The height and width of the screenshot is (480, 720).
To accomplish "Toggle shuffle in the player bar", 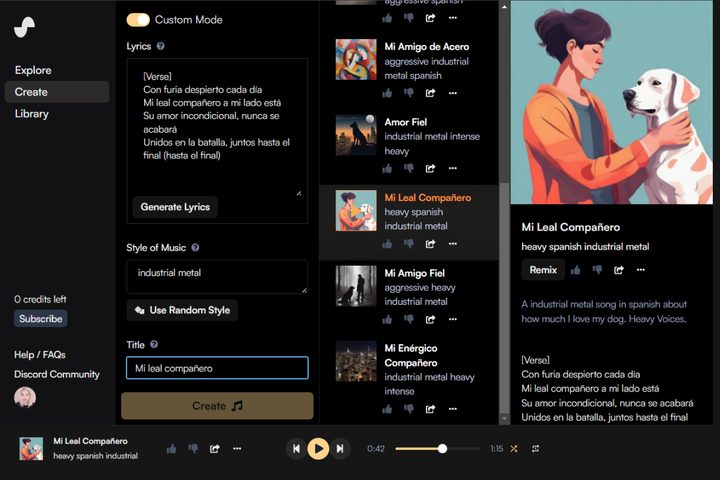I will 514,449.
